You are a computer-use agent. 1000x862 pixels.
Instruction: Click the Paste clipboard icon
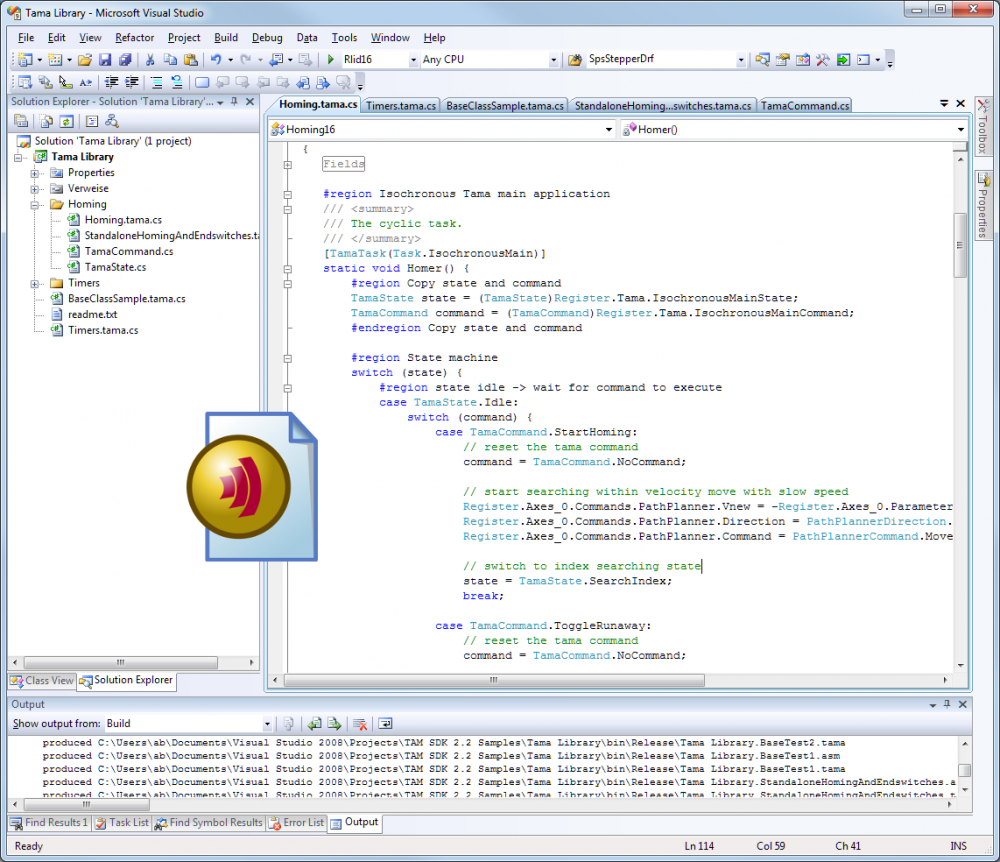[189, 60]
